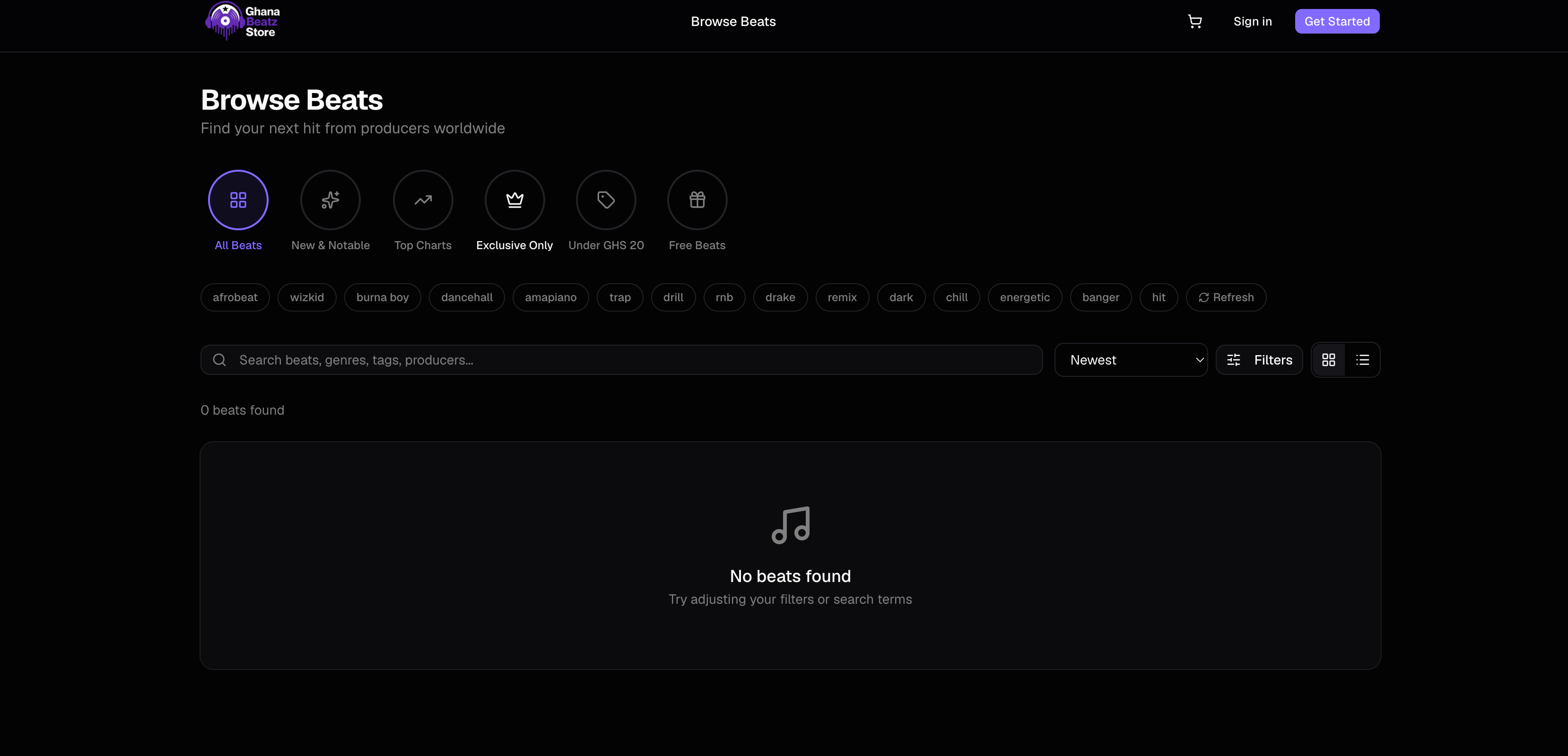Click the '0 beats found' text
Screen dimensions: 1568x756
pos(242,410)
